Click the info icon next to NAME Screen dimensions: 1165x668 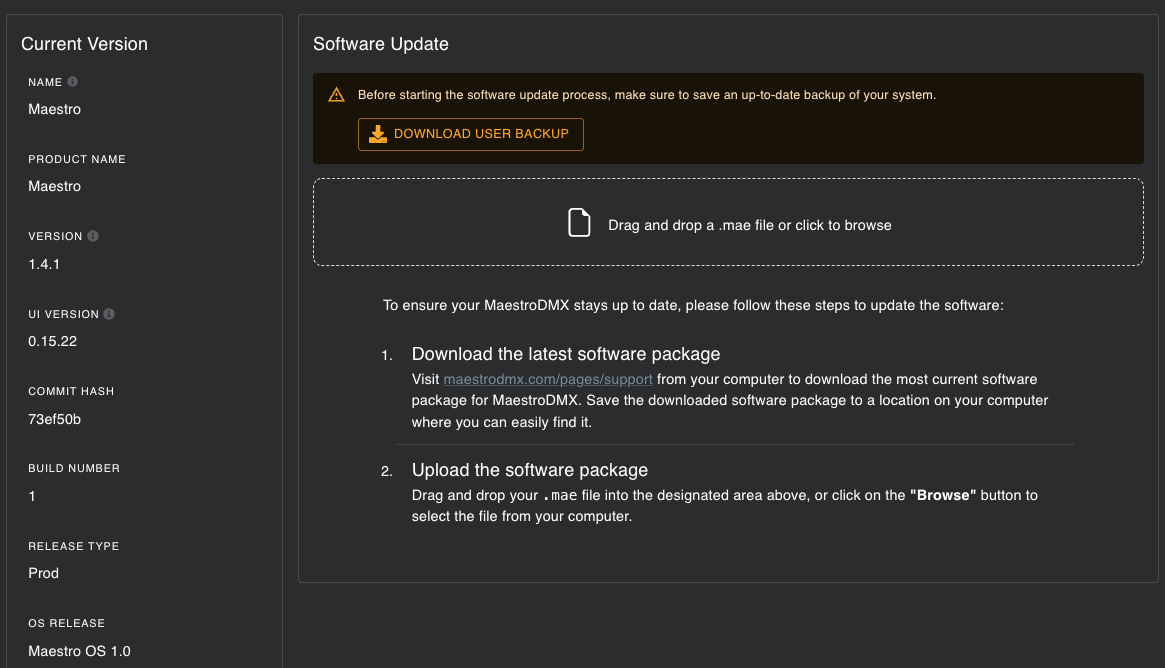[x=72, y=82]
